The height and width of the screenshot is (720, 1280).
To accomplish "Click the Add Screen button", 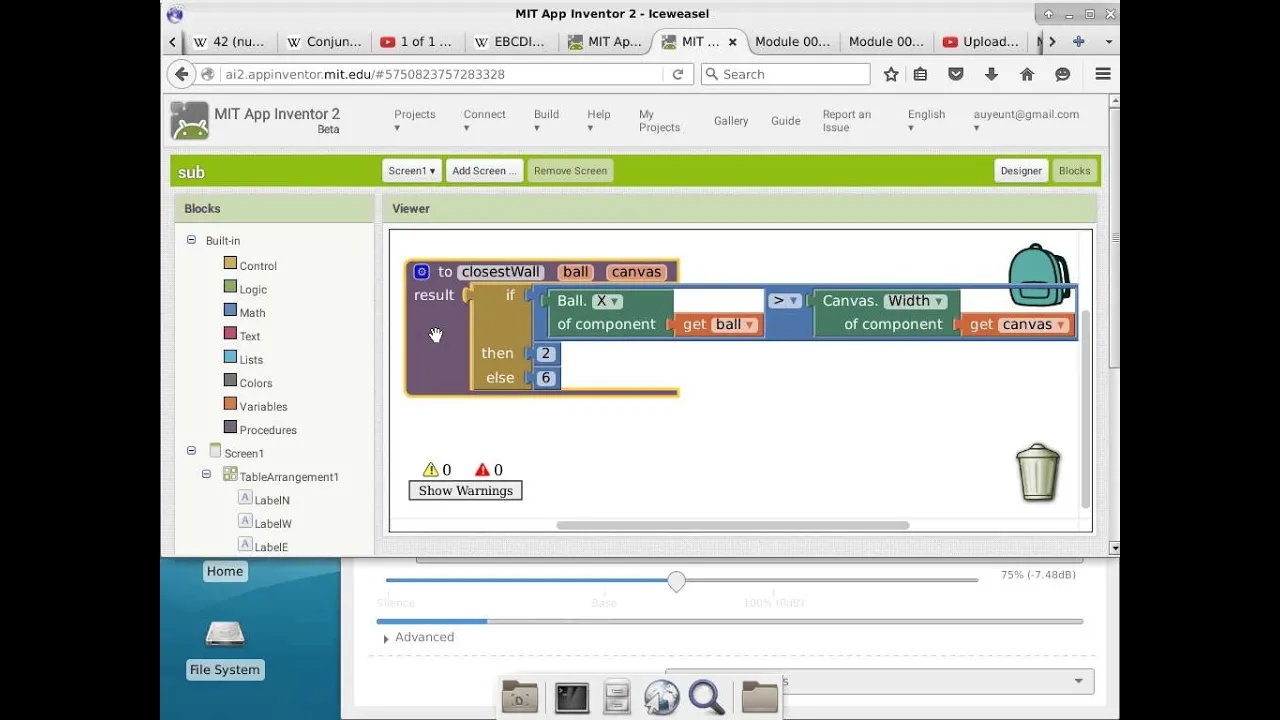I will 484,171.
